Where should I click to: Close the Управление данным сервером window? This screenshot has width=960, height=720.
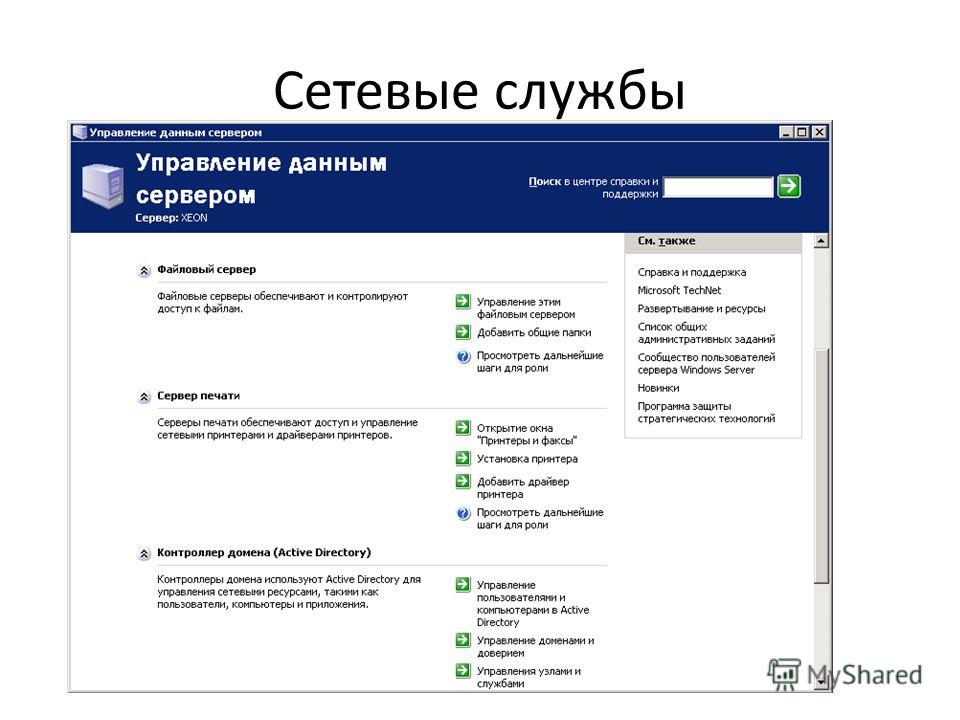819,132
